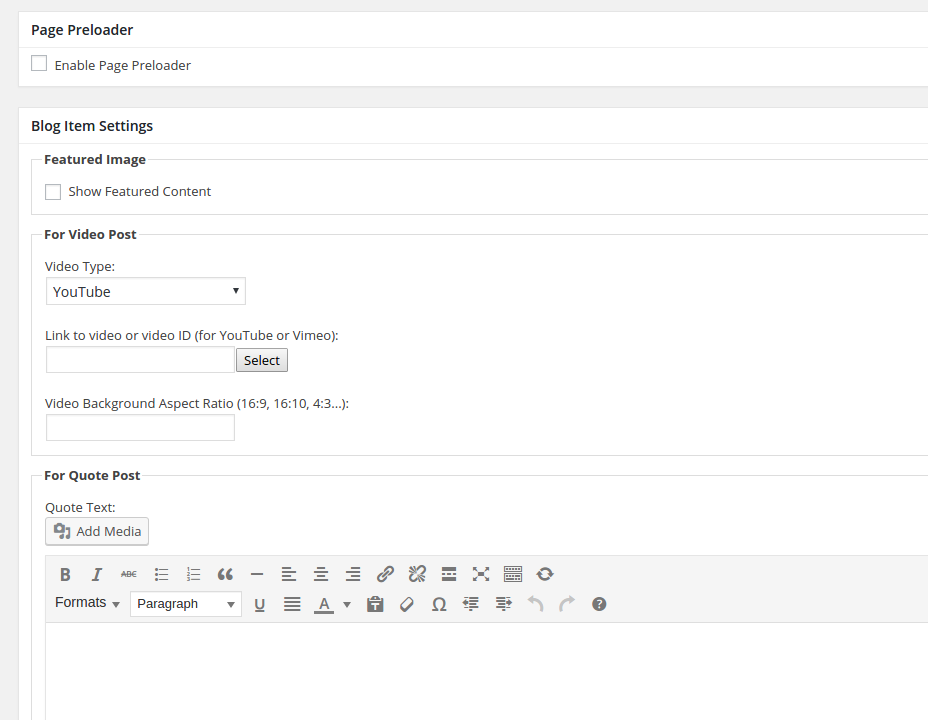Image resolution: width=928 pixels, height=720 pixels.
Task: Remove link with the broken chain icon
Action: (x=417, y=574)
